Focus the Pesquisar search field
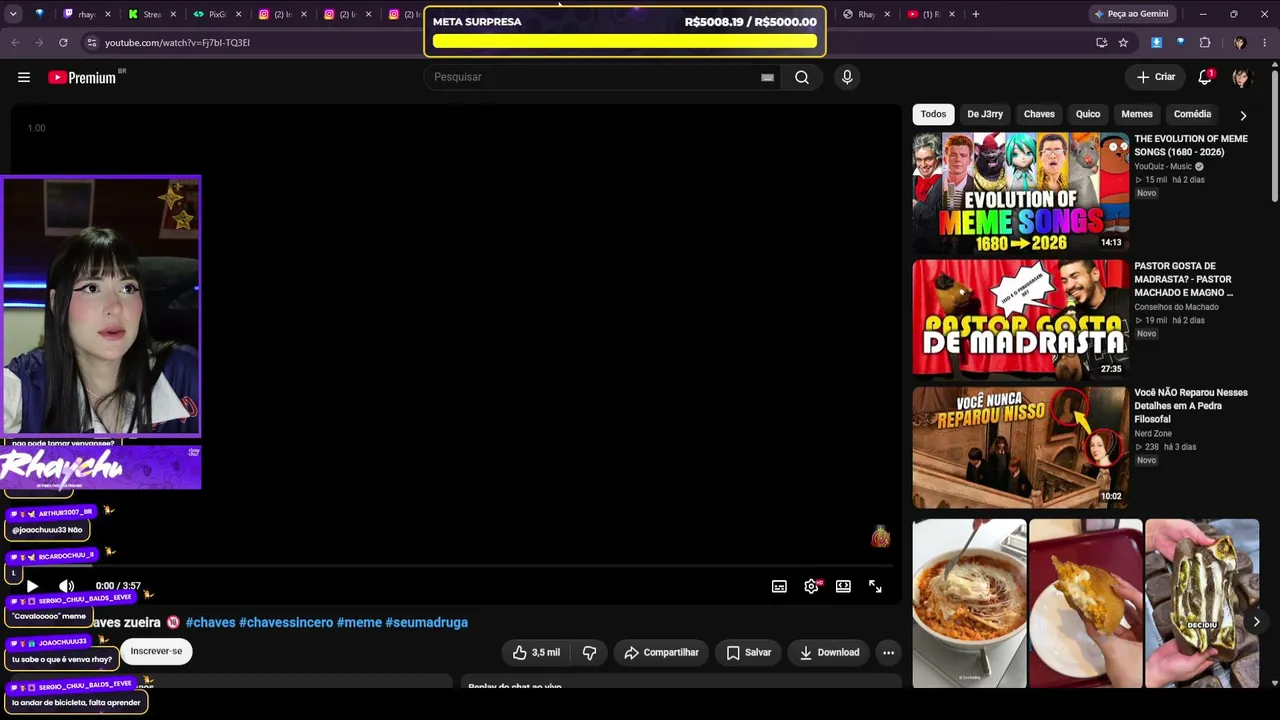This screenshot has height=720, width=1280. [592, 77]
